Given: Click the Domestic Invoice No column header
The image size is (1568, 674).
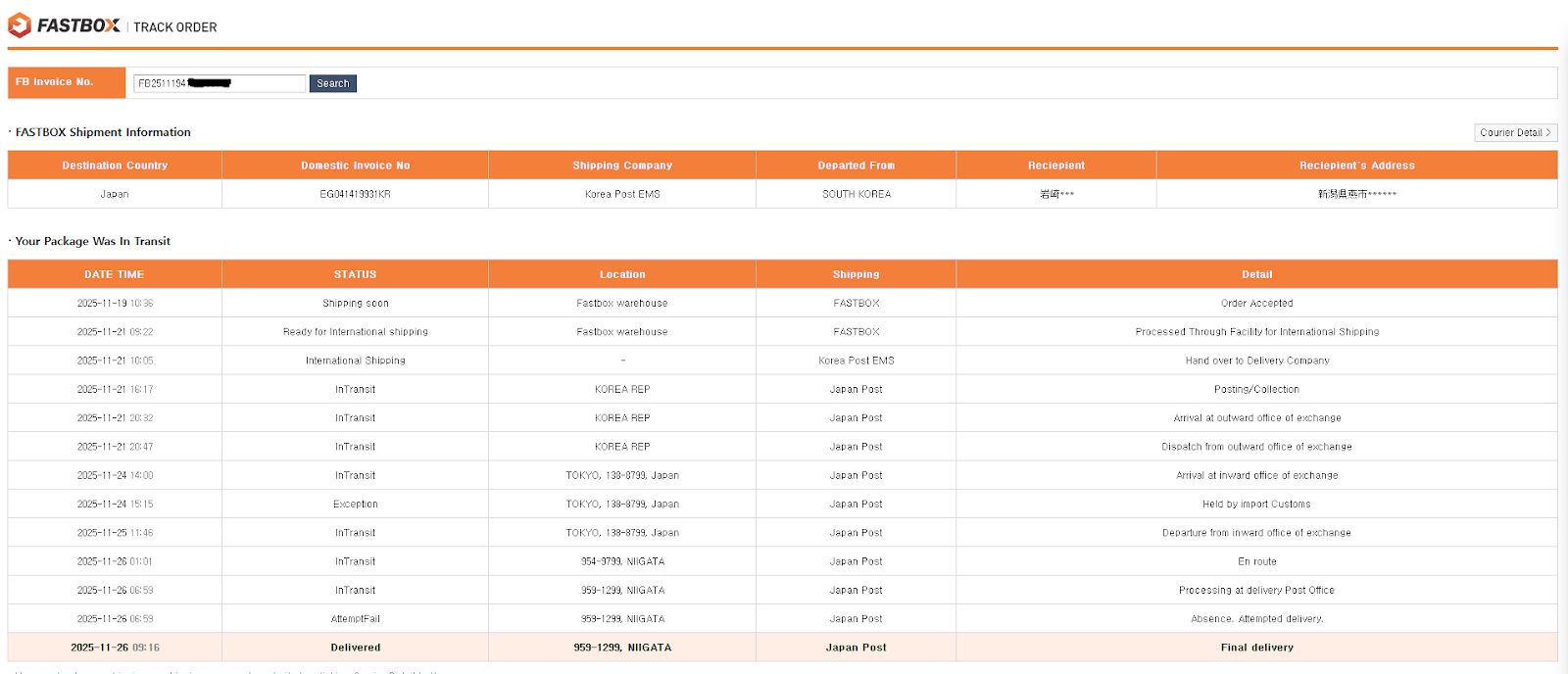Looking at the screenshot, I should point(355,166).
